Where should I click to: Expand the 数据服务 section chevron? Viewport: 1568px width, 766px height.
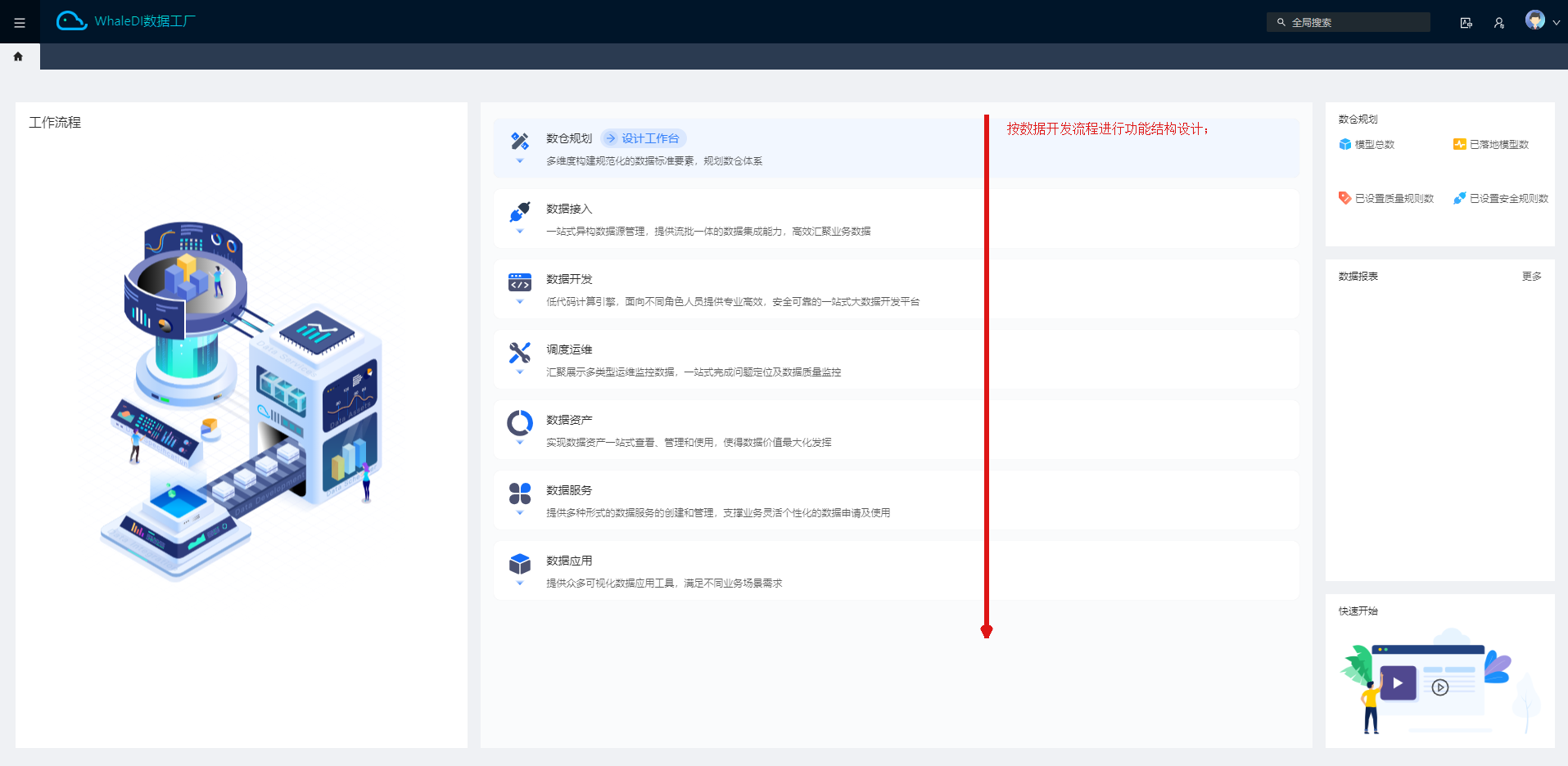click(520, 513)
